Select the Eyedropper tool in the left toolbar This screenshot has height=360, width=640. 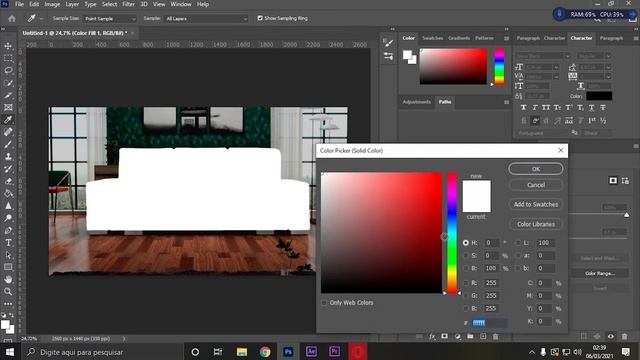pos(8,120)
